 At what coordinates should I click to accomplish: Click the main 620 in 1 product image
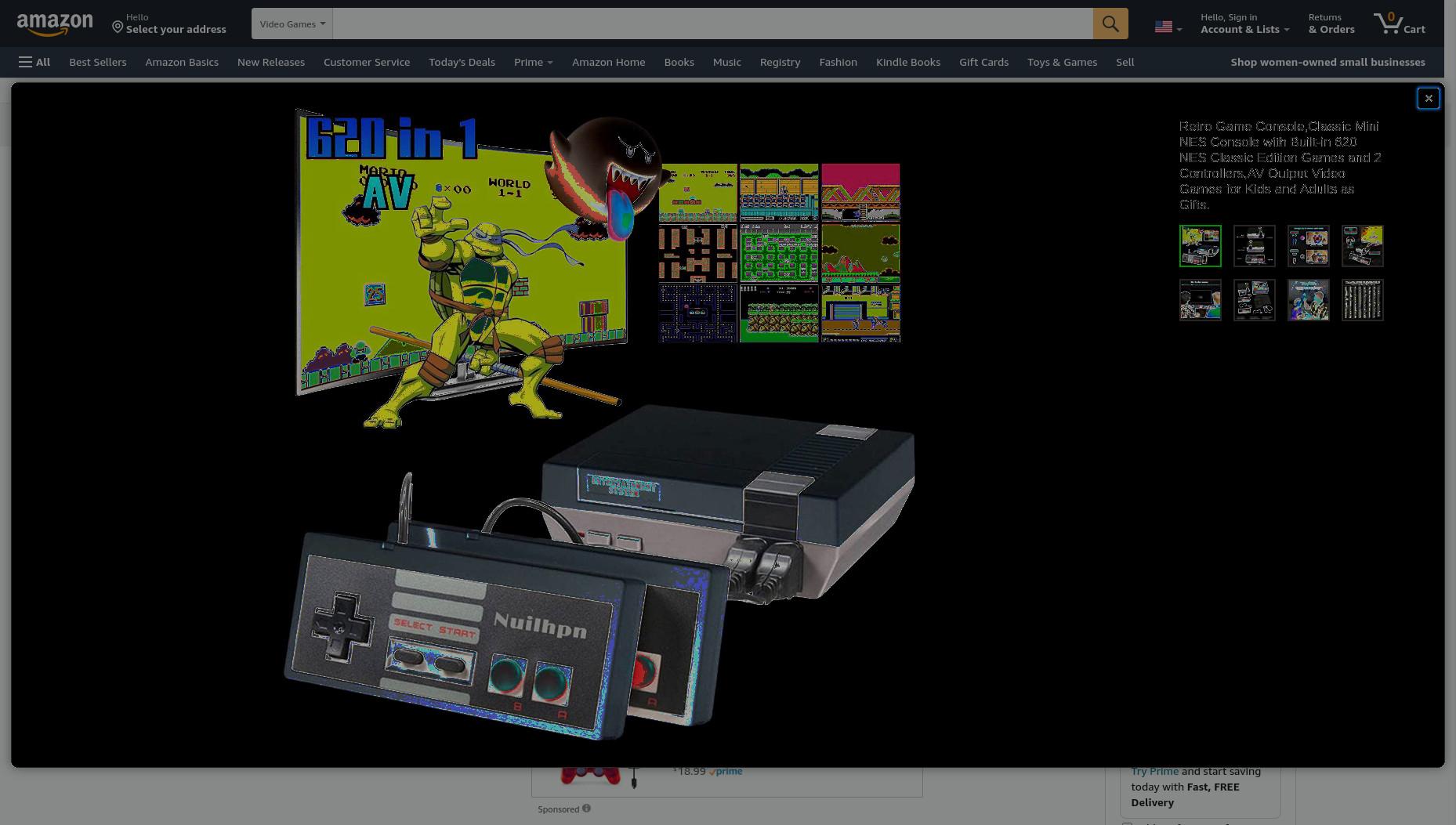tap(599, 425)
